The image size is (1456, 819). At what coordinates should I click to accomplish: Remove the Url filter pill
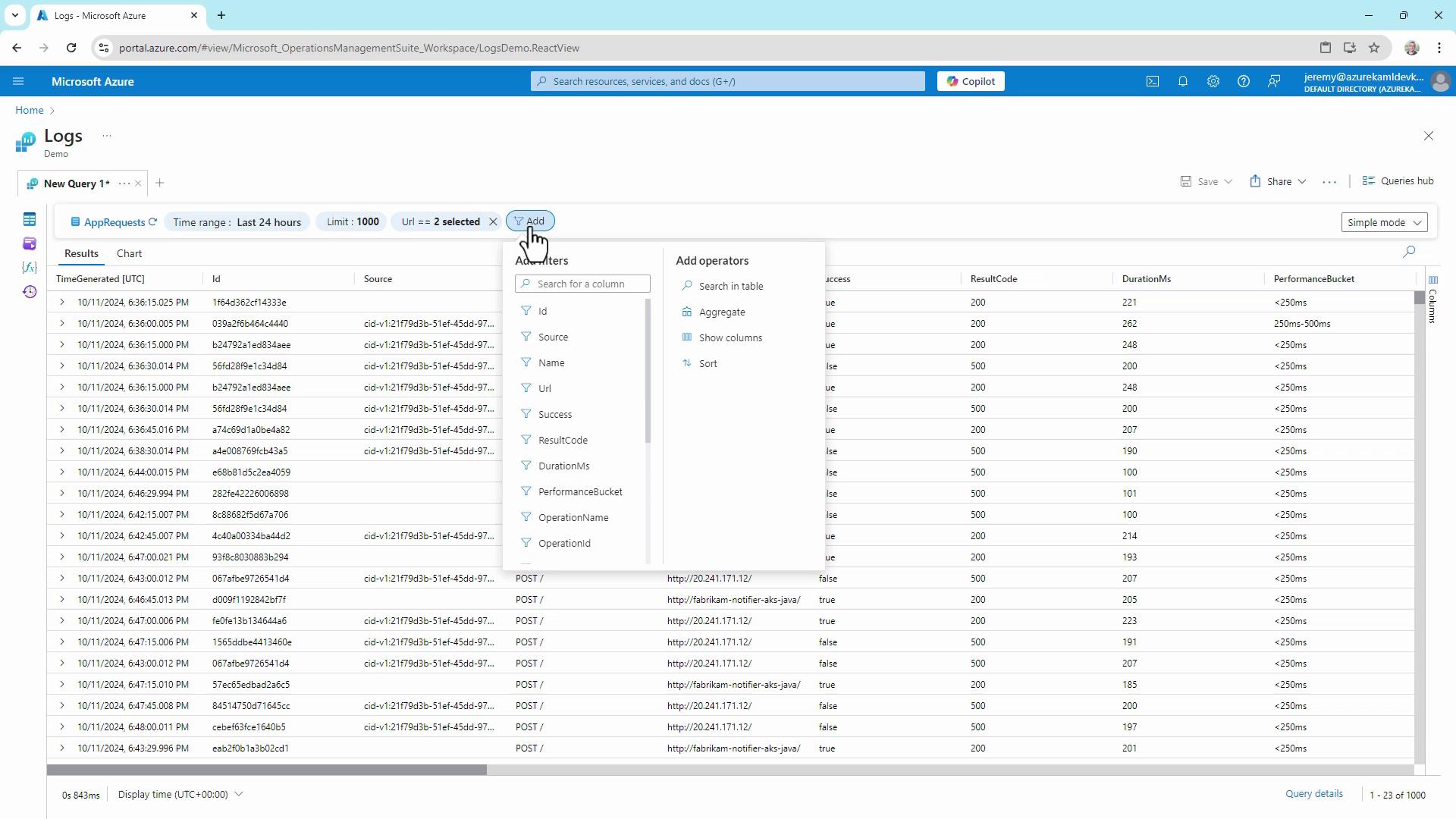493,221
